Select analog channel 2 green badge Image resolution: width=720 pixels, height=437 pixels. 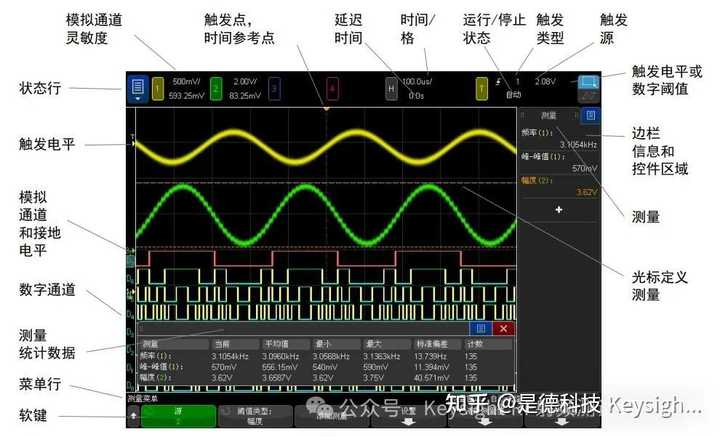pyautogui.click(x=216, y=88)
